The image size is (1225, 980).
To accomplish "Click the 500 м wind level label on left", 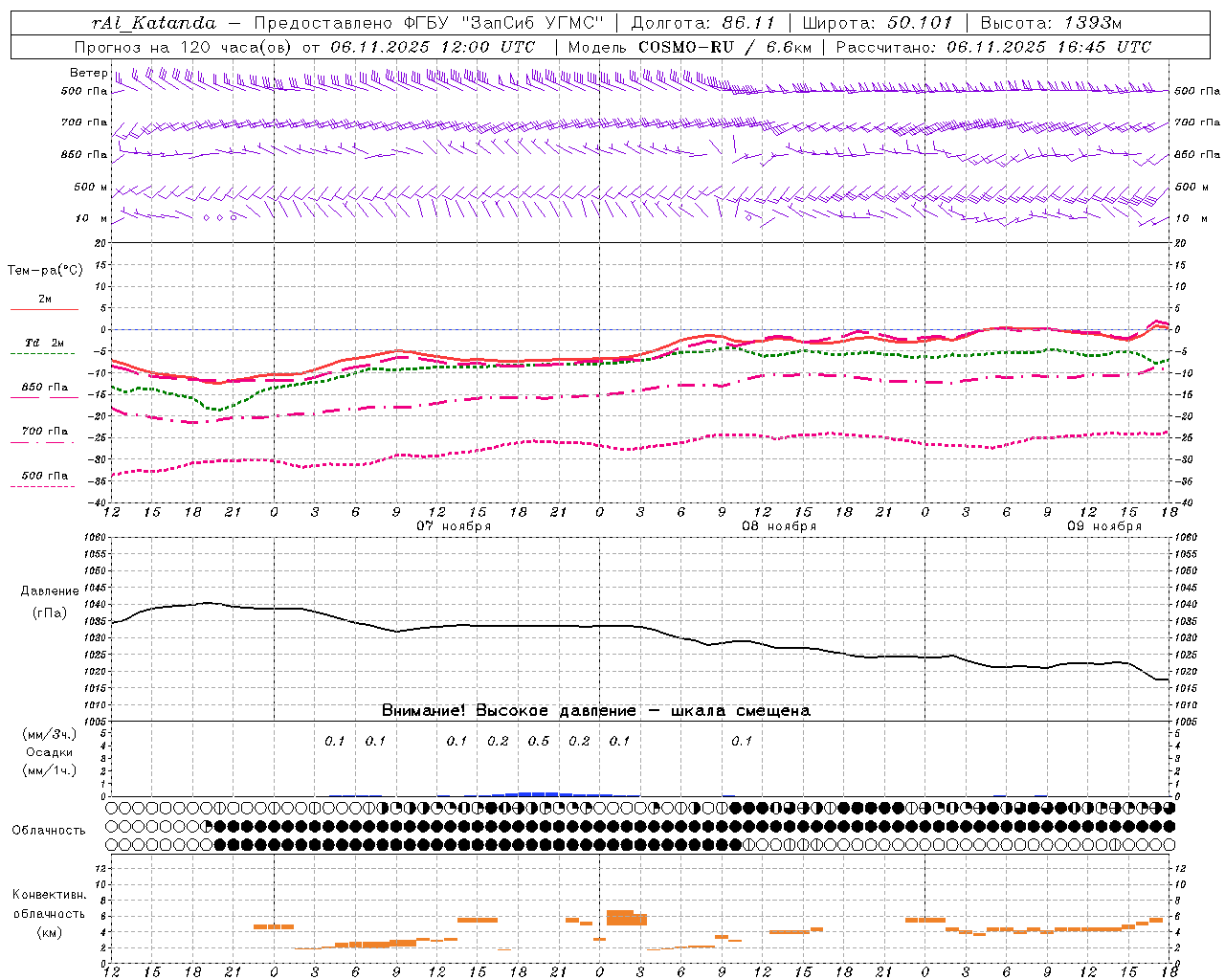I will click(x=91, y=187).
